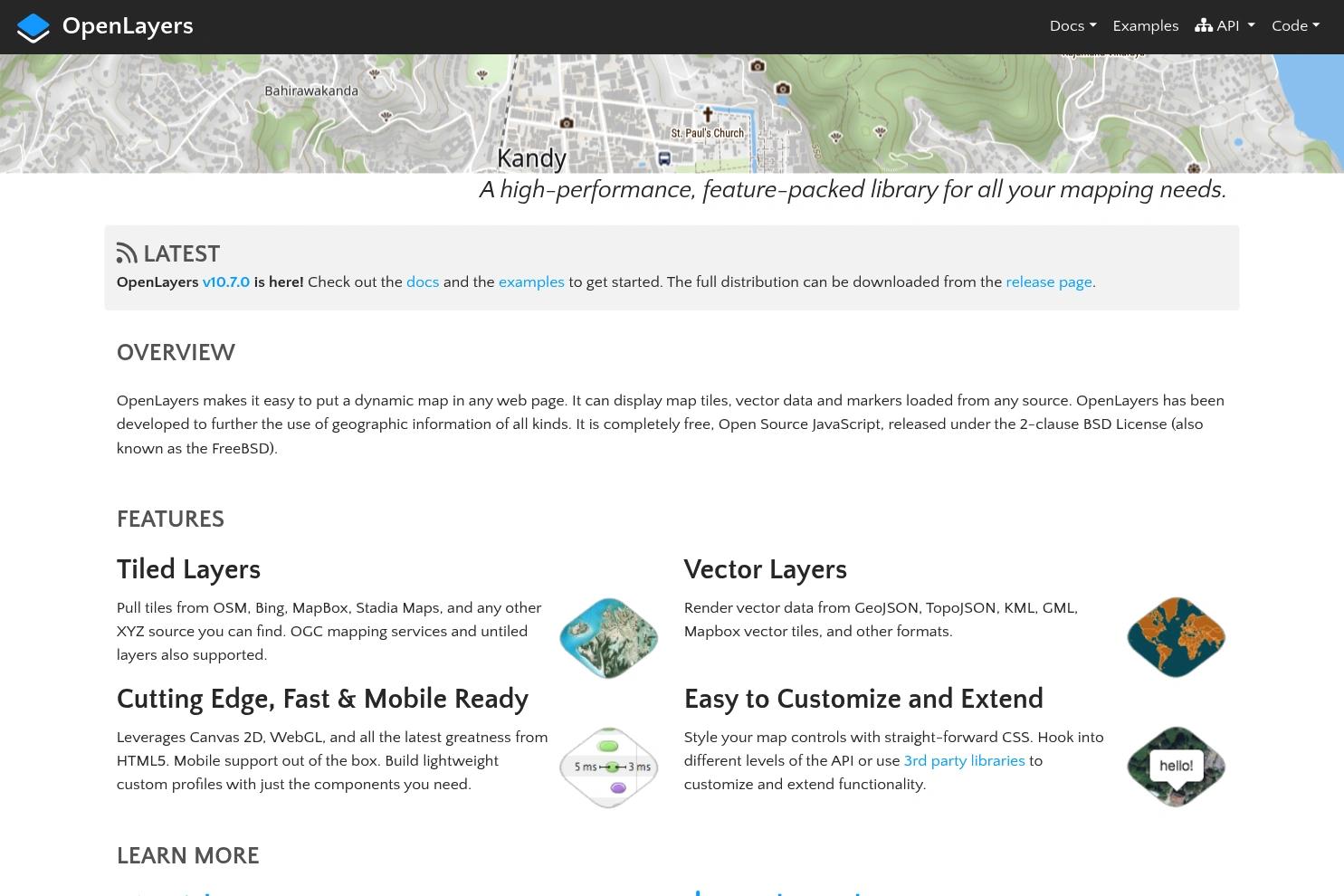Click the bus stop icon near Kandy
Image resolution: width=1344 pixels, height=896 pixels.
pyautogui.click(x=663, y=158)
